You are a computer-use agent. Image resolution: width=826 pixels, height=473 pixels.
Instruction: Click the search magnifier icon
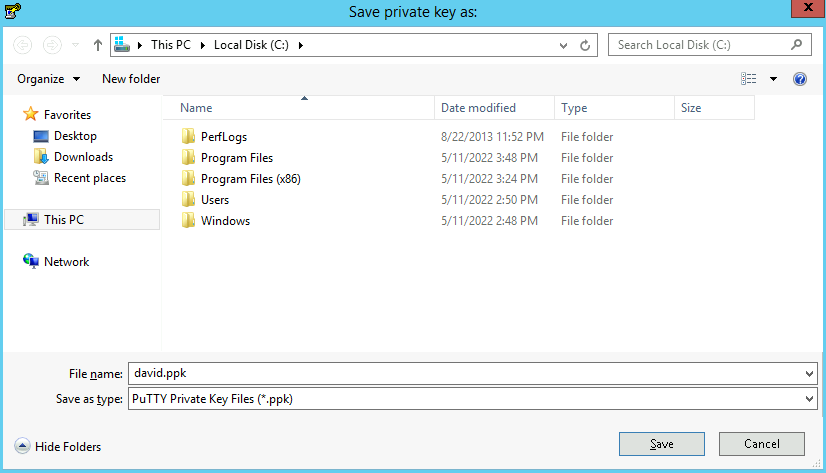point(797,45)
